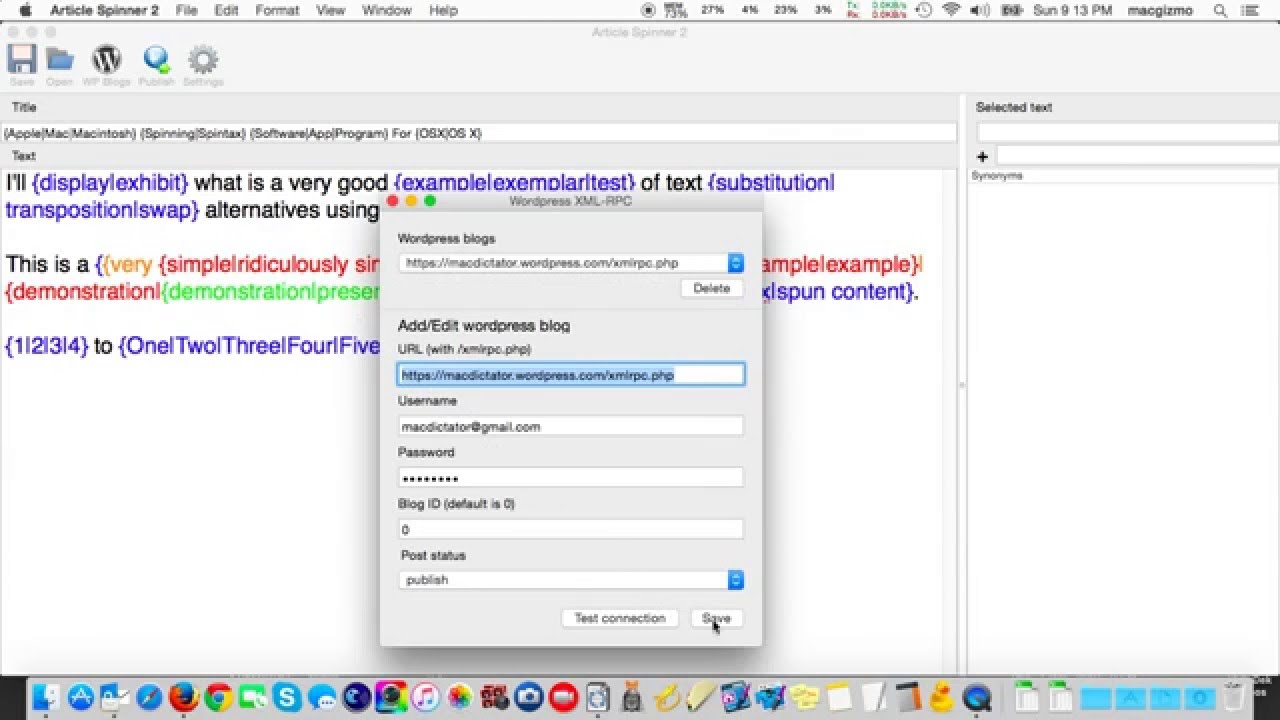Open Spotlight search in the menu bar
Screen dimensions: 1280x720
(x=1220, y=10)
